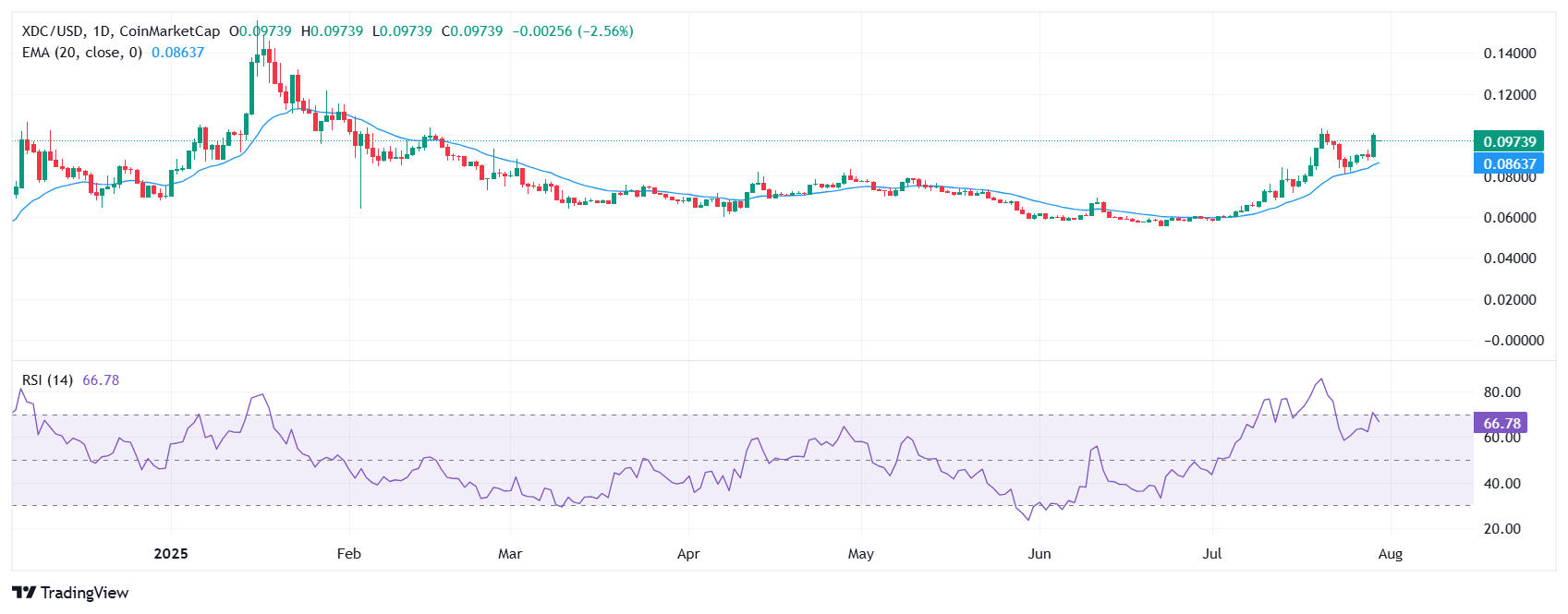Viewport: 1568px width, 614px height.
Task: Click the blue 0.08637 EMA price tag
Action: click(x=1509, y=163)
